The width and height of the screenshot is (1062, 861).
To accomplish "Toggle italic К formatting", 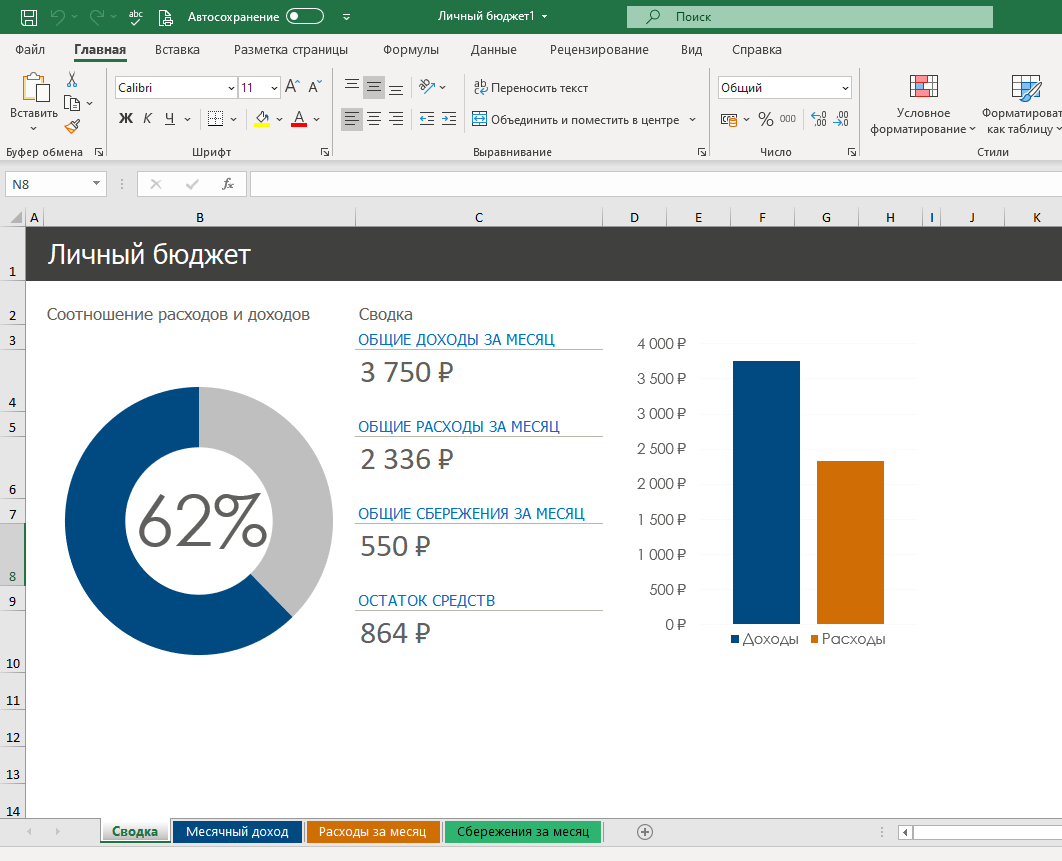I will pyautogui.click(x=147, y=119).
